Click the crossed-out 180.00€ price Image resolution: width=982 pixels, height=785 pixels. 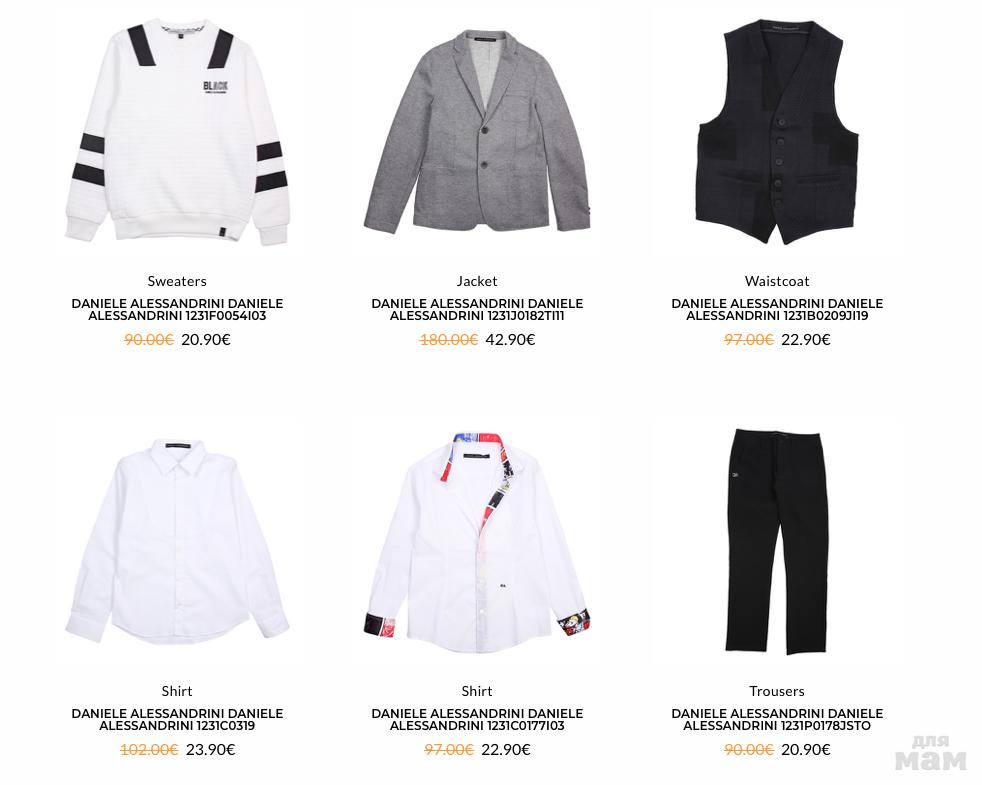coord(448,340)
